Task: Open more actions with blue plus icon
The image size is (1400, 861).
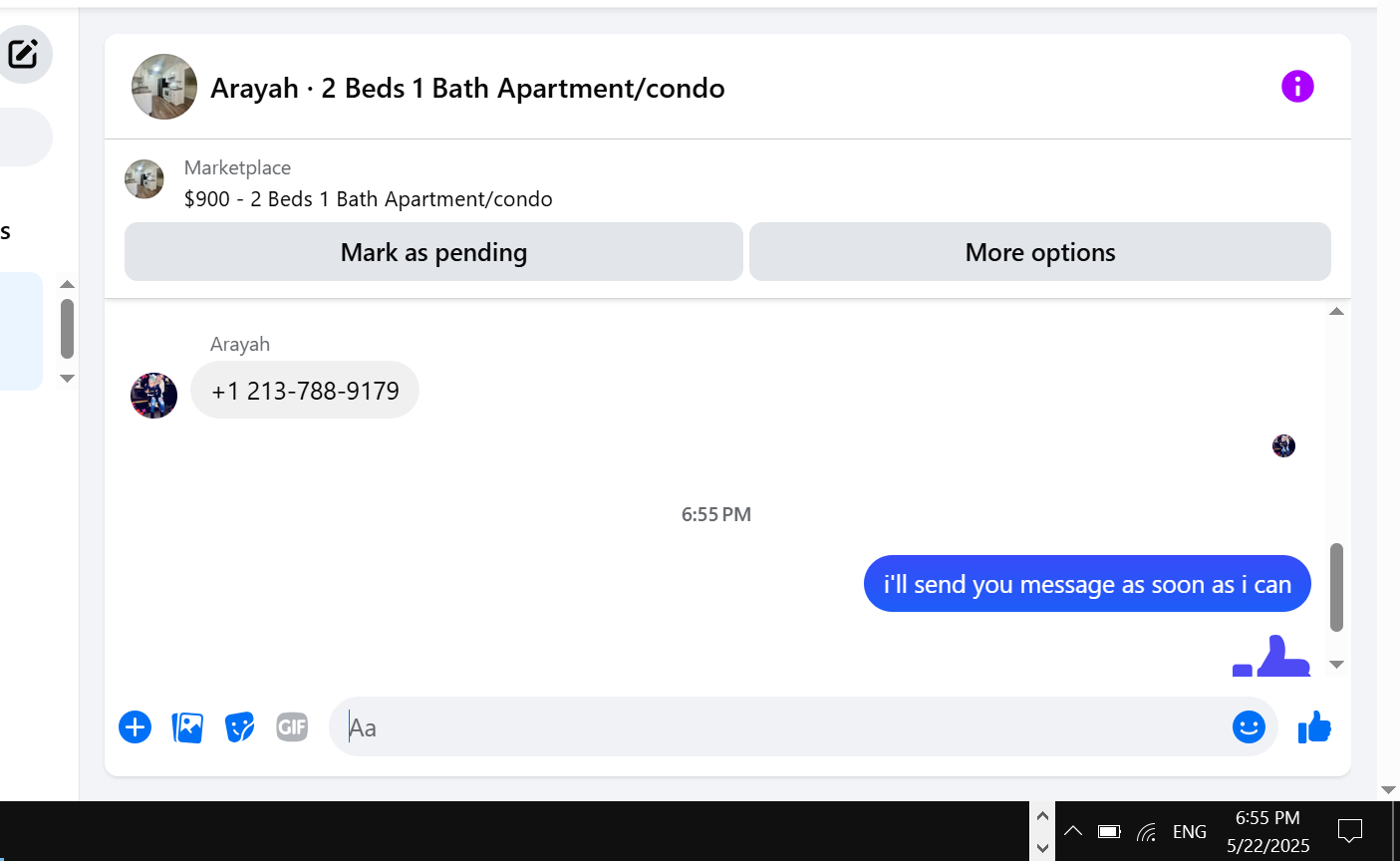Action: click(x=135, y=727)
